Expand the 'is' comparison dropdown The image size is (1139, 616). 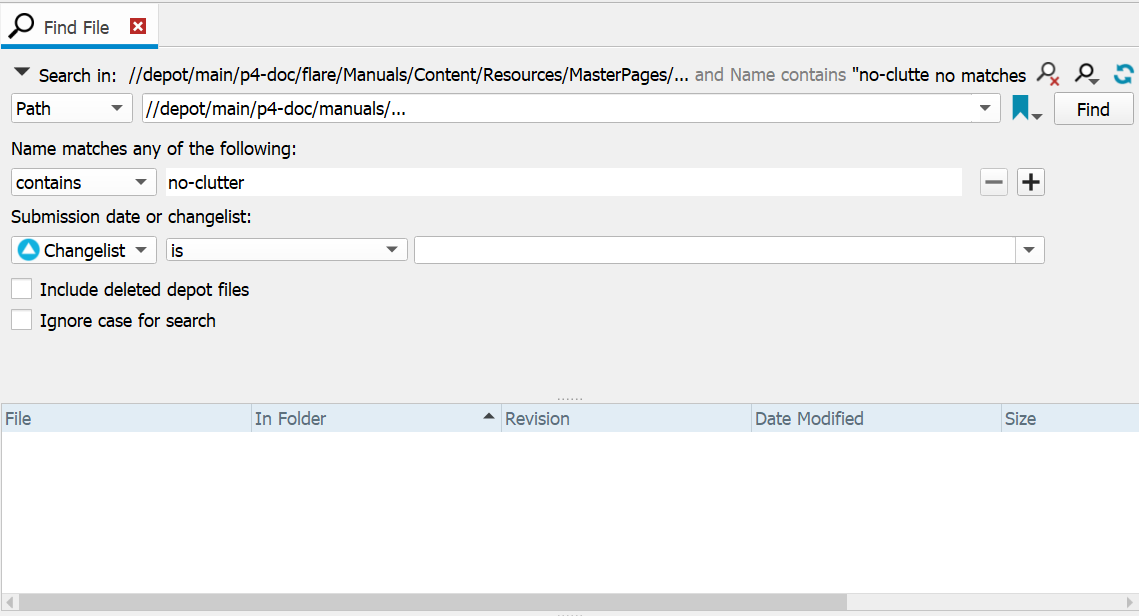(x=287, y=250)
